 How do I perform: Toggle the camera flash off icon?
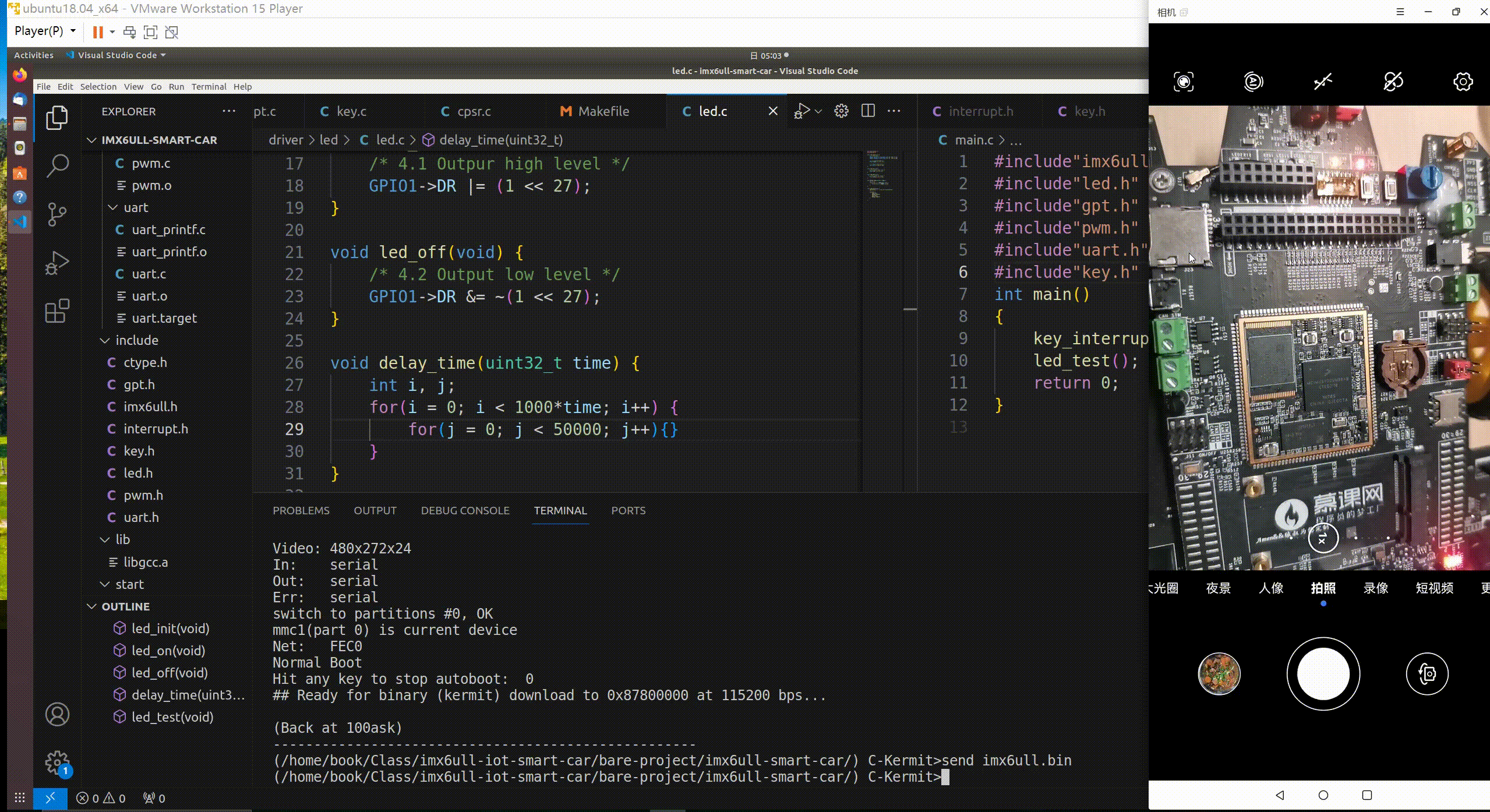point(1322,82)
